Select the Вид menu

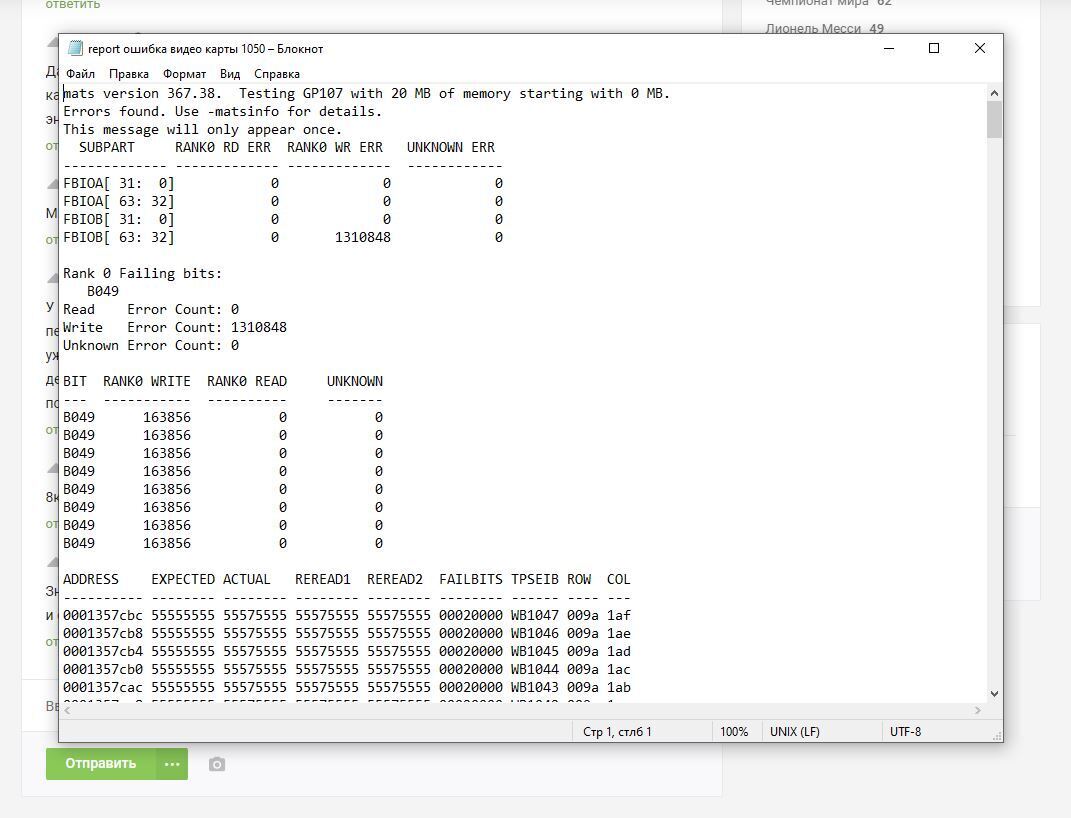[x=230, y=74]
